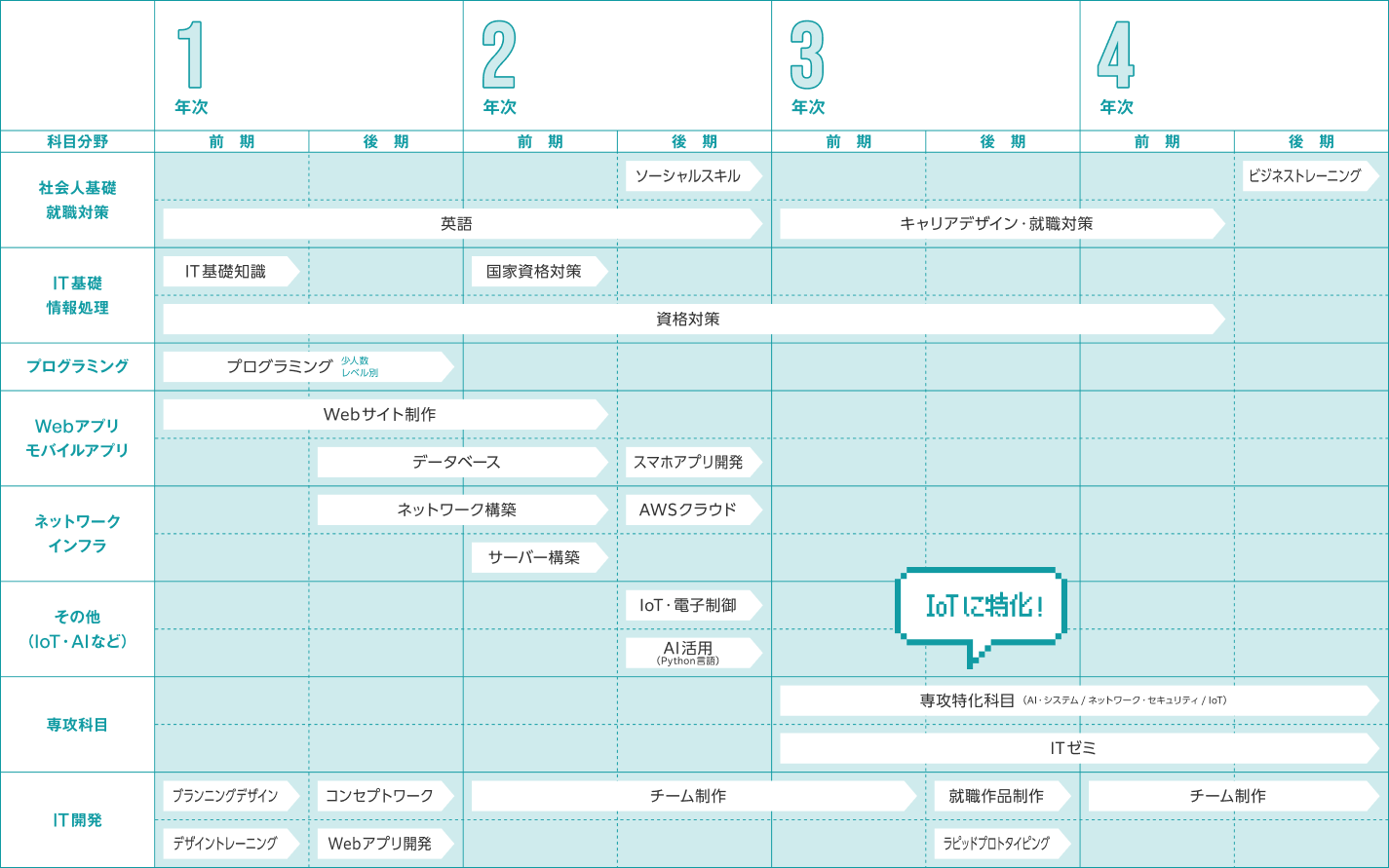The height and width of the screenshot is (868, 1389).
Task: Select the ソーシャルスキル course arrow
Action: coord(689,176)
